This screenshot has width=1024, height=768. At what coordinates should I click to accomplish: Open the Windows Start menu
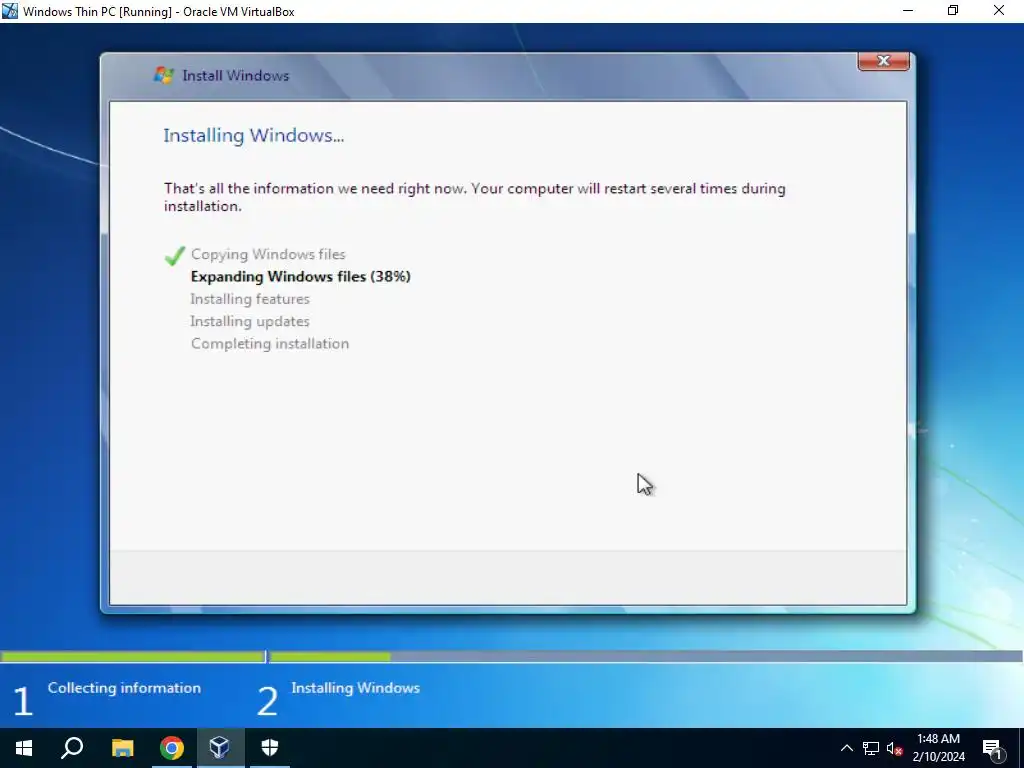tap(24, 748)
